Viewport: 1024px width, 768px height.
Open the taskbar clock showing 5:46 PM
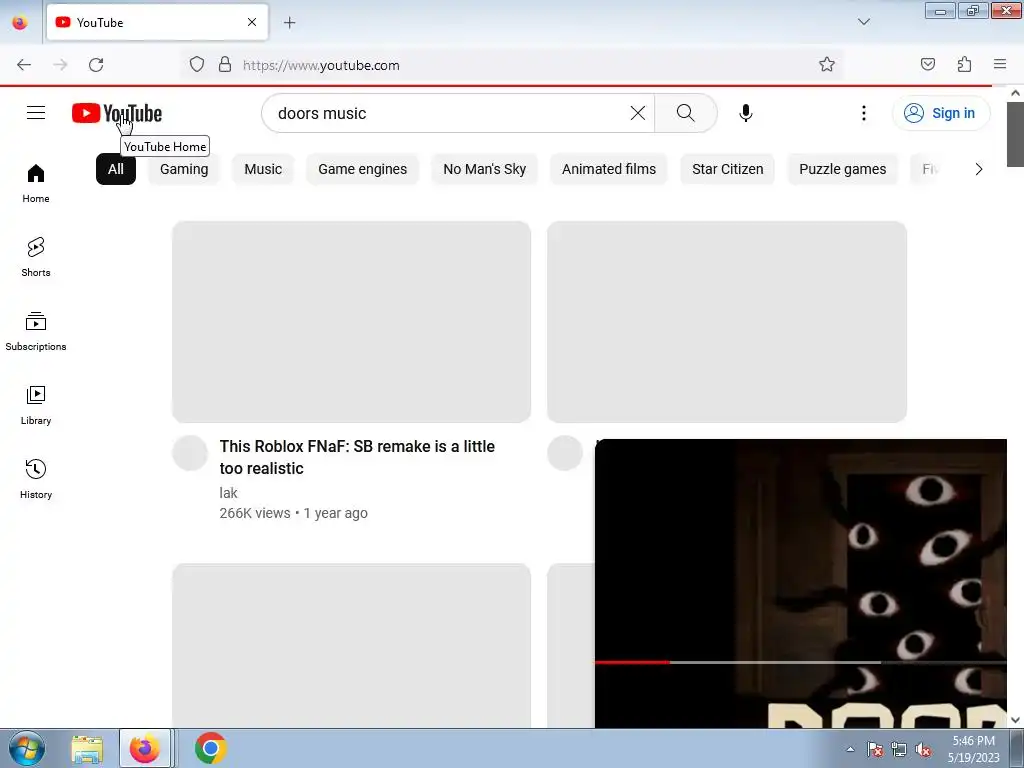point(973,749)
